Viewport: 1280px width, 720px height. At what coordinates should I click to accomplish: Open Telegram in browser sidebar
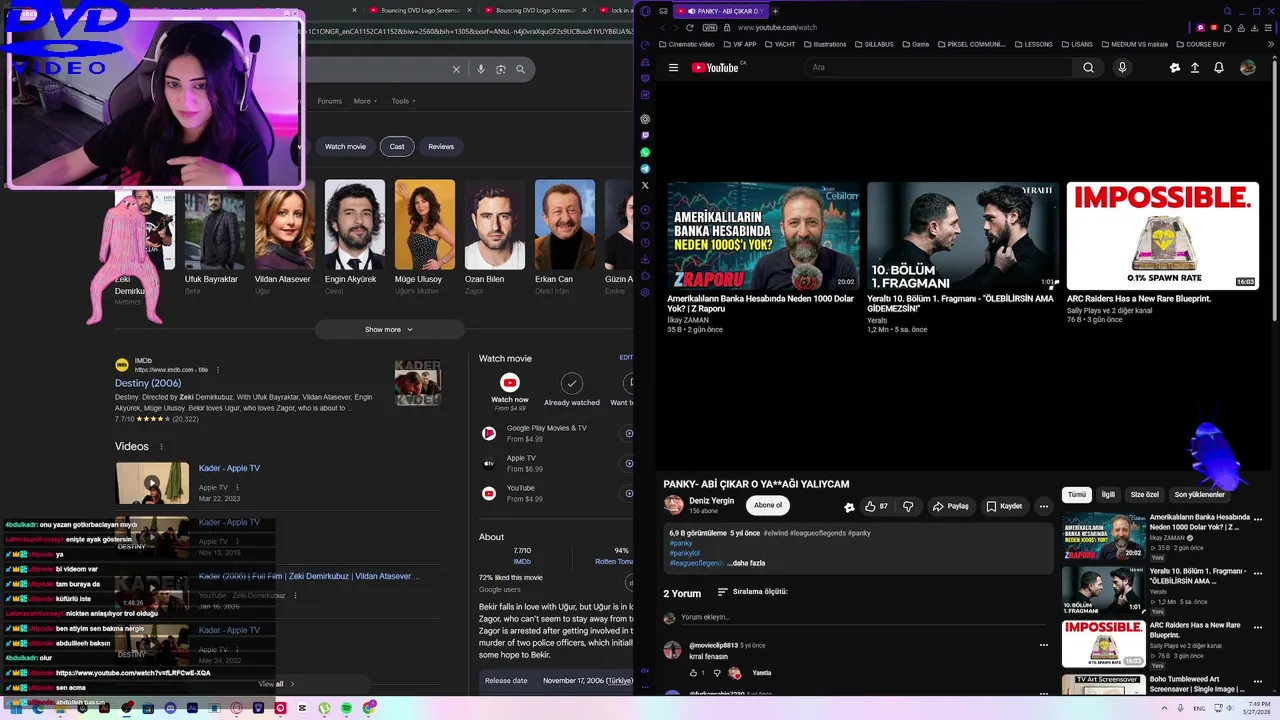point(645,169)
